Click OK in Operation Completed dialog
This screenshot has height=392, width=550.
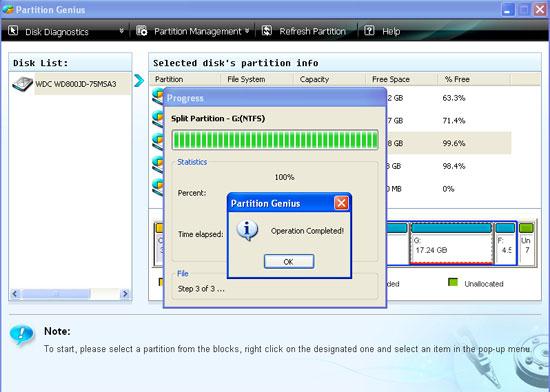[289, 262]
